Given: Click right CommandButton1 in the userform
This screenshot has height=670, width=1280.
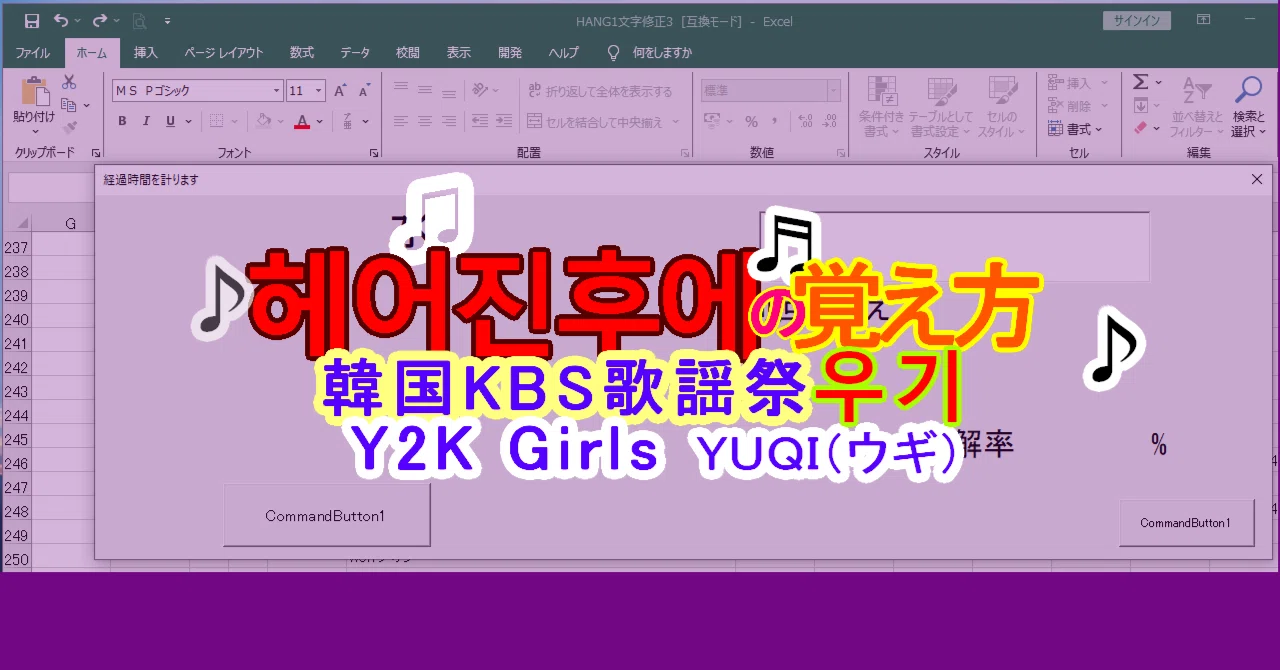Looking at the screenshot, I should point(1186,523).
